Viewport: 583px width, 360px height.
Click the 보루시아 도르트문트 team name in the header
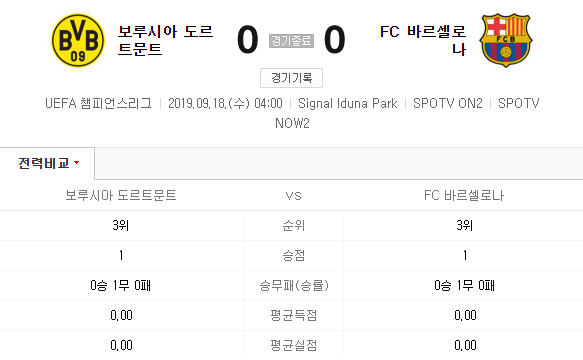click(165, 40)
